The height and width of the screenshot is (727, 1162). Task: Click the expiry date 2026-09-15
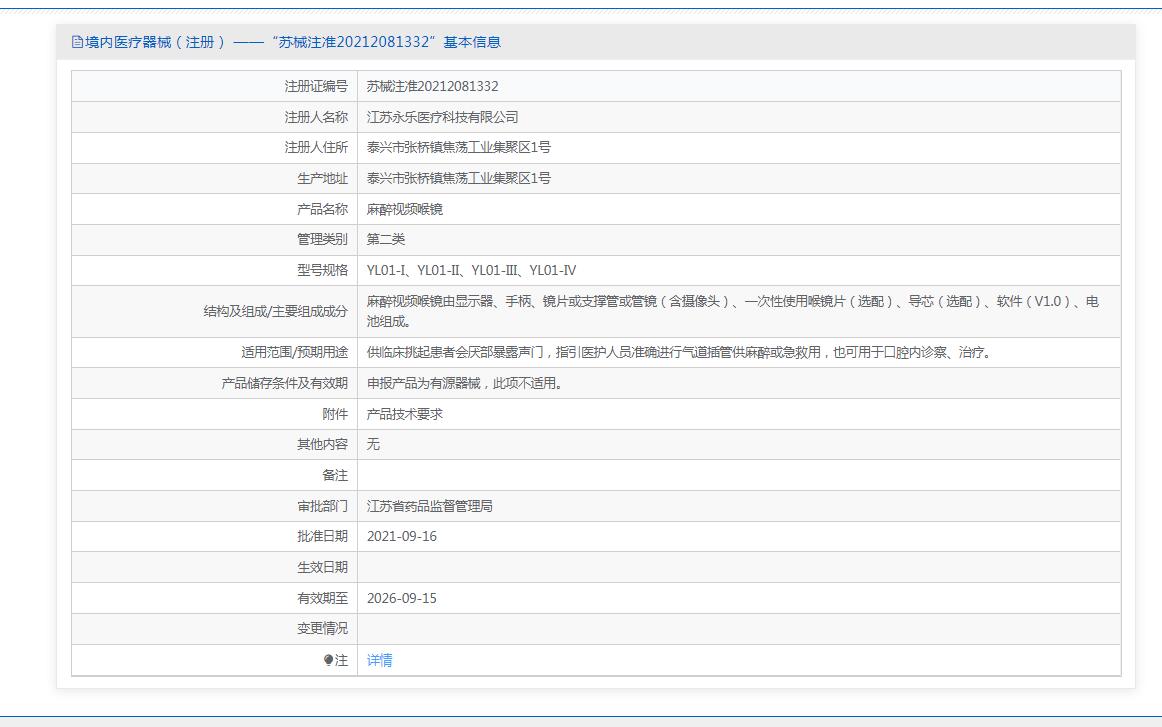tap(401, 598)
